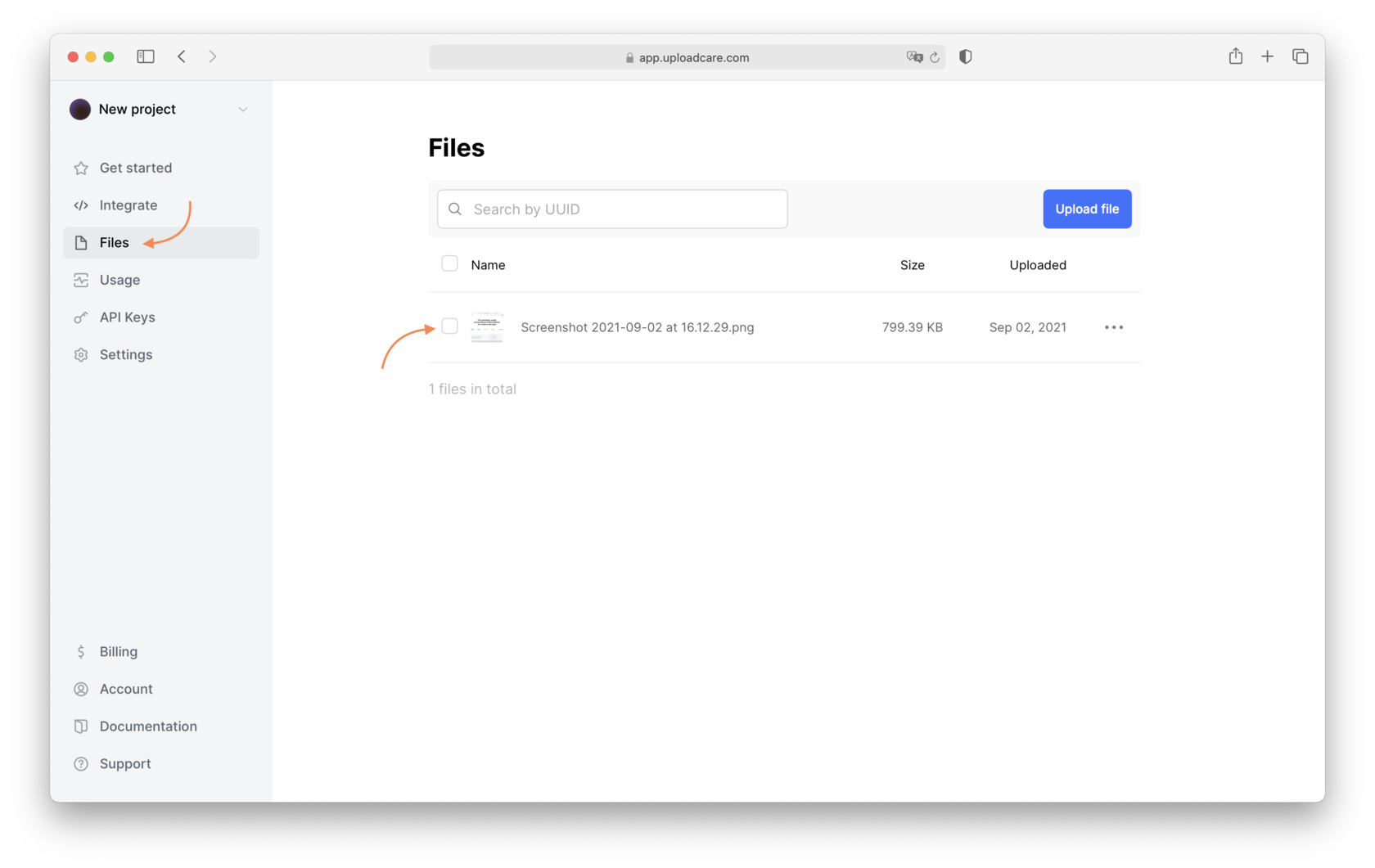
Task: Click the question mark icon beside Support
Action: point(81,763)
